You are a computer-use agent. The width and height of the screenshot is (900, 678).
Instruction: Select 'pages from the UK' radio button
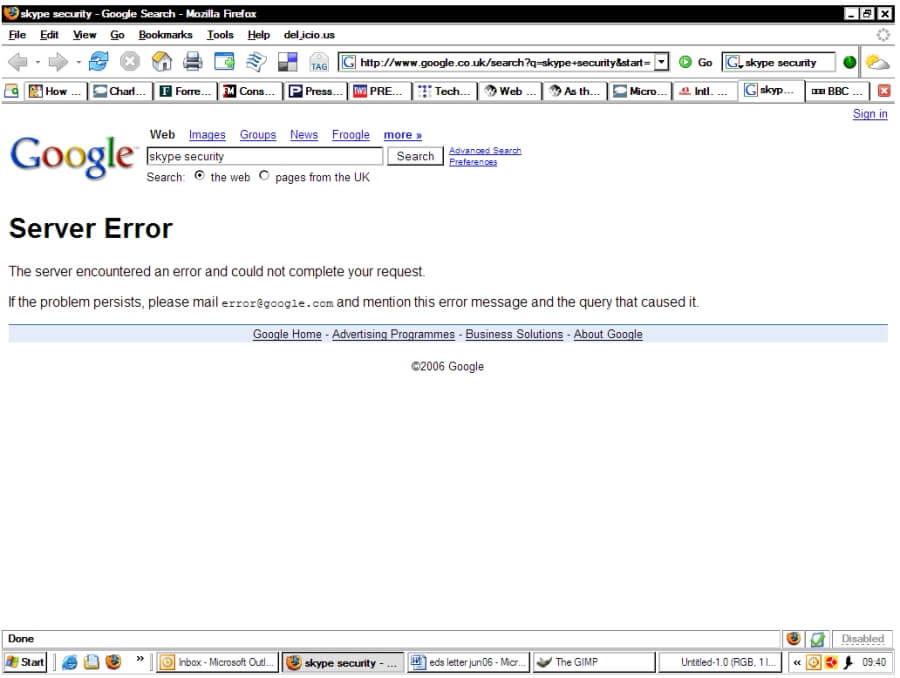click(x=264, y=176)
